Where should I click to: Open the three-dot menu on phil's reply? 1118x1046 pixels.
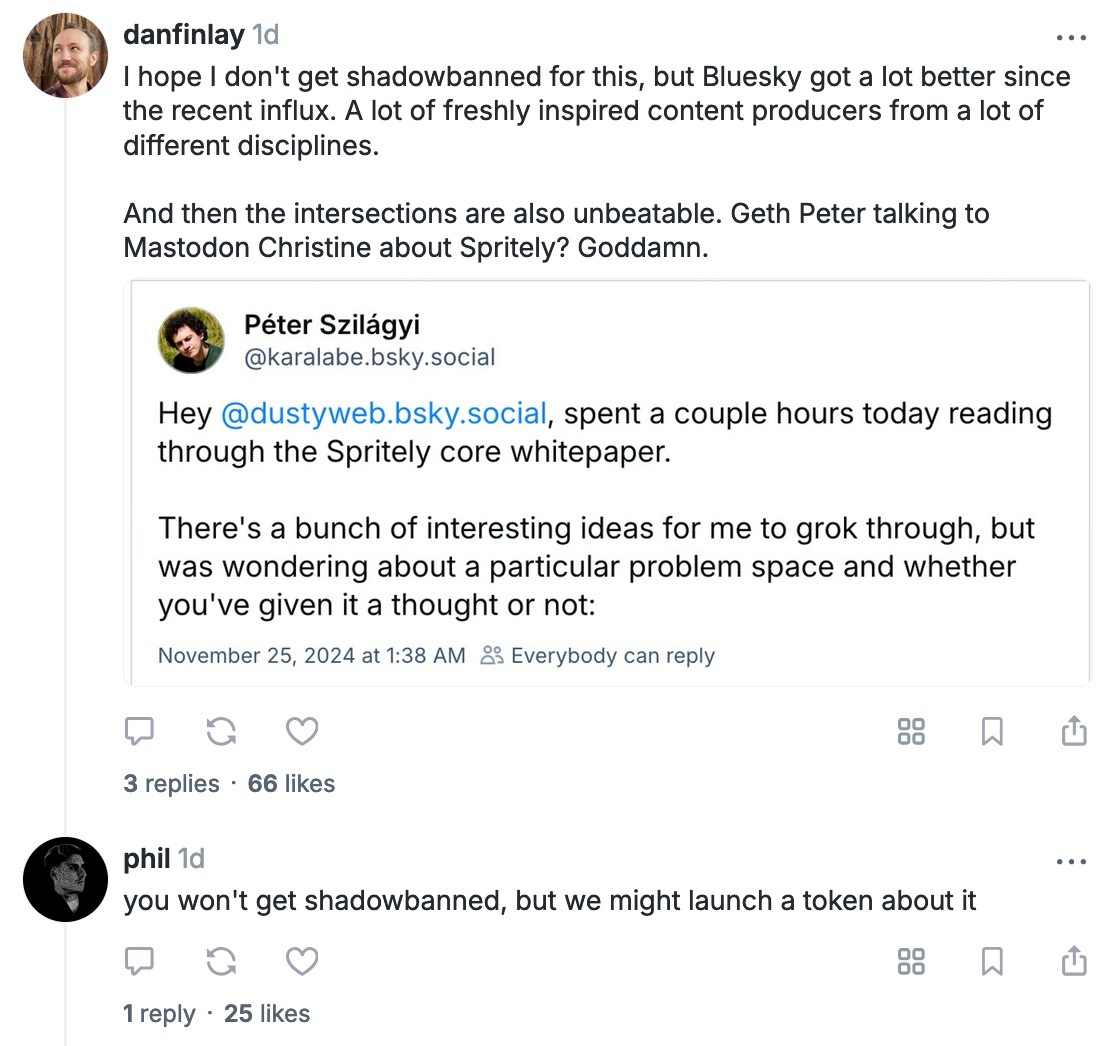[1070, 862]
